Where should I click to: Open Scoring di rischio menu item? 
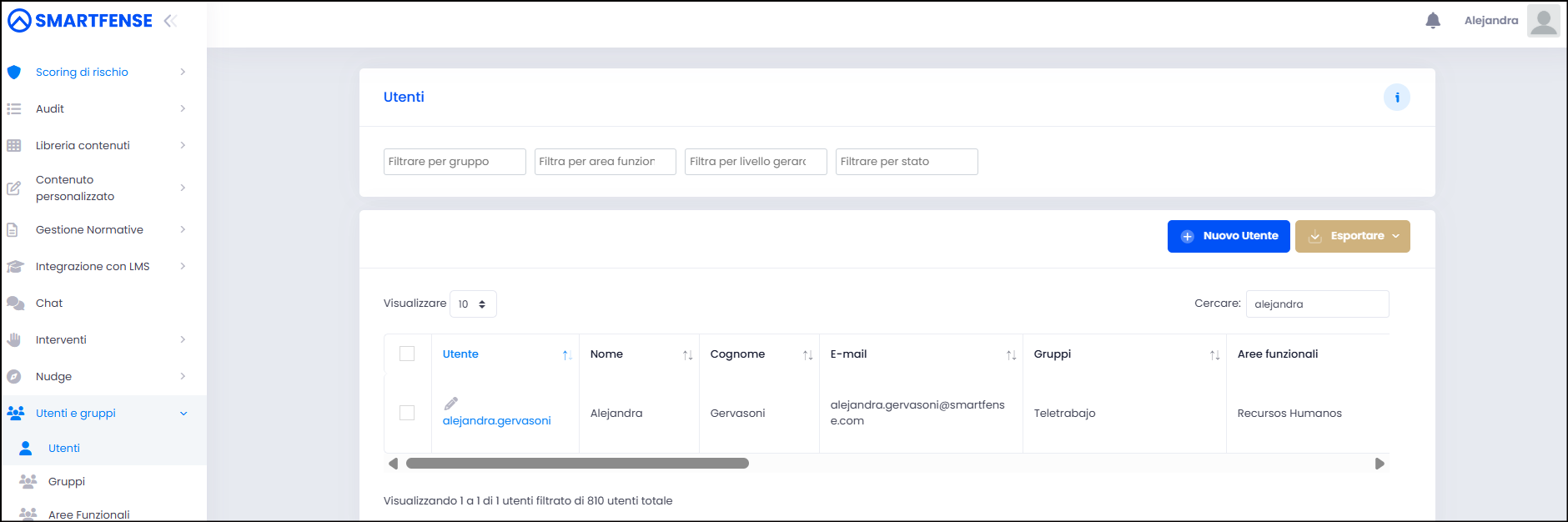[82, 73]
